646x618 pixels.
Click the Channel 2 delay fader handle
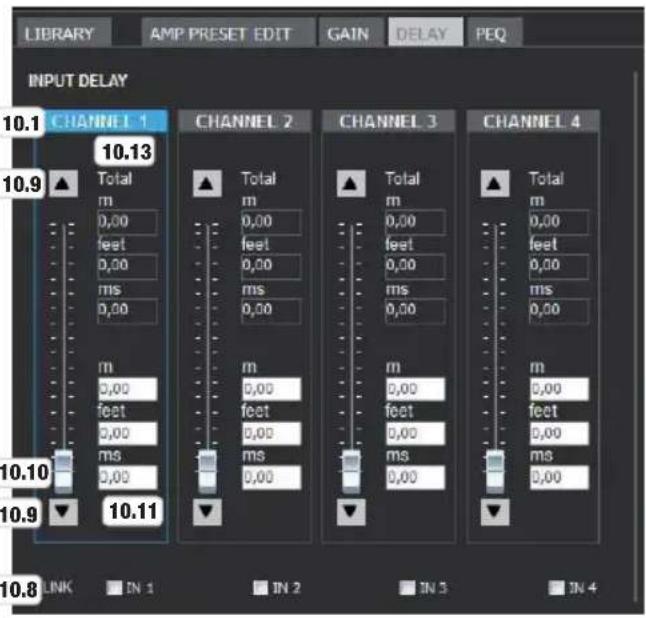pos(207,472)
